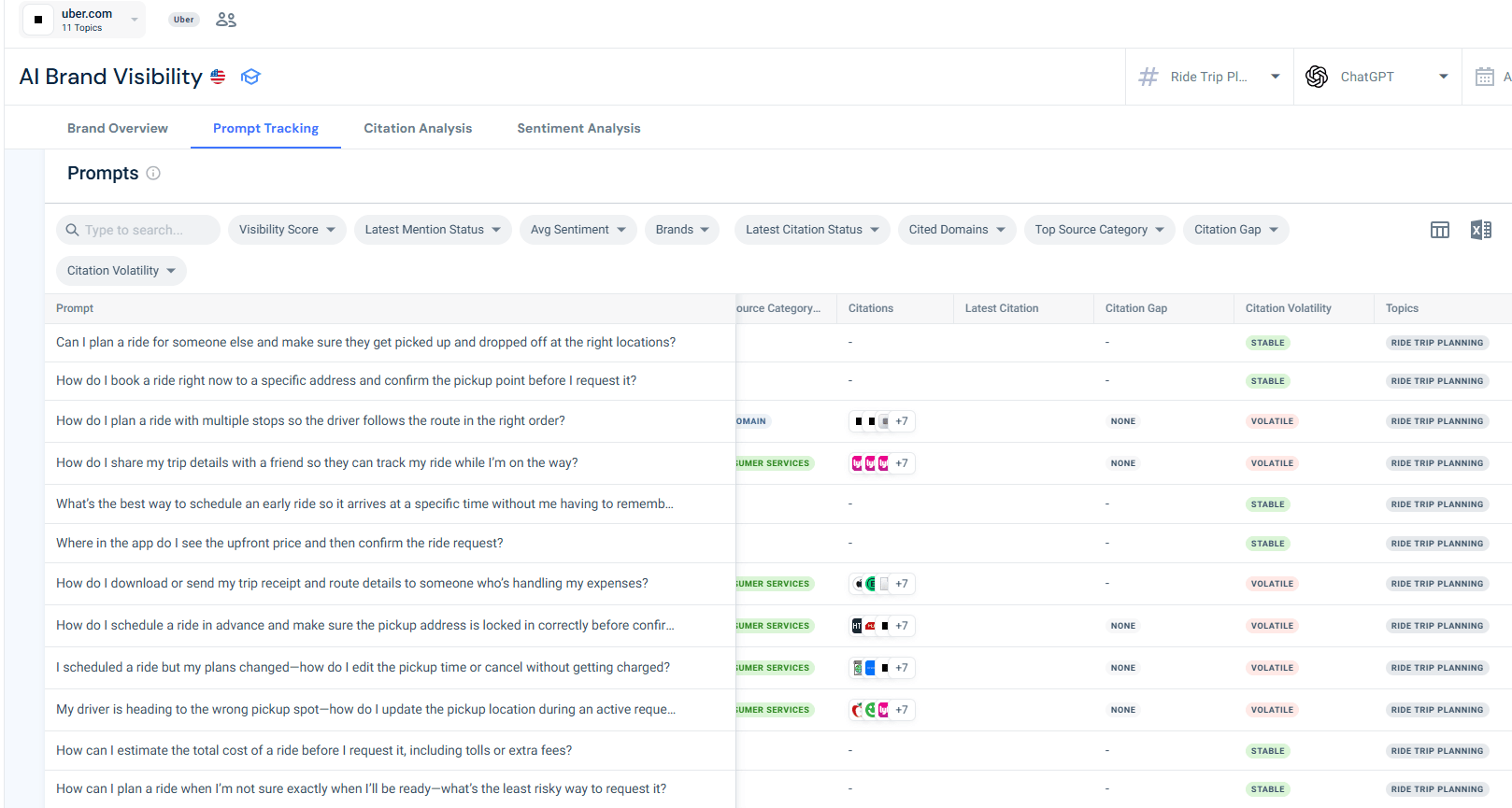The image size is (1512, 808).
Task: Click the hashtag topic icon
Action: point(1148,77)
